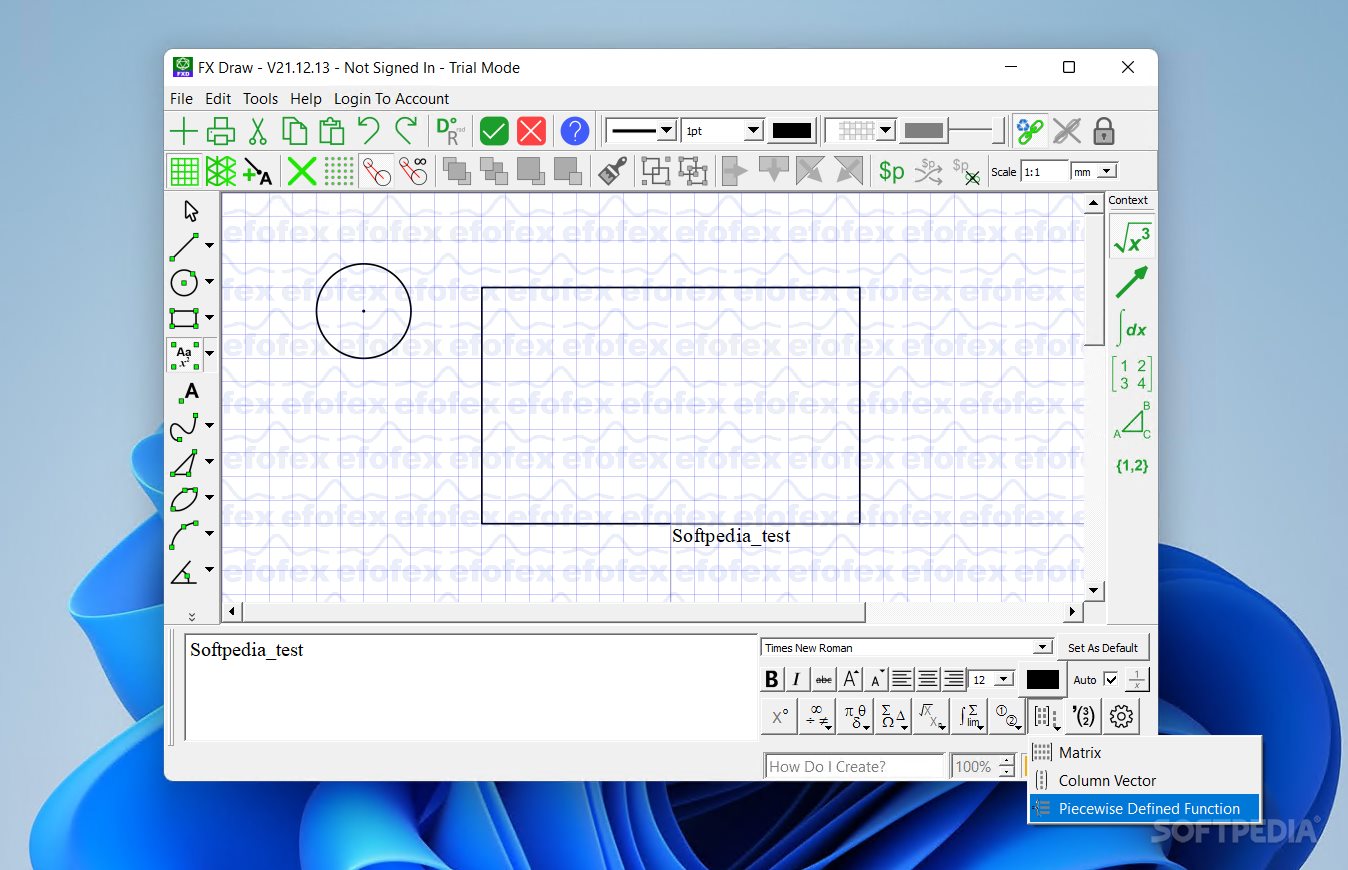This screenshot has width=1348, height=870.
Task: Click the blue question mark help icon
Action: point(575,131)
